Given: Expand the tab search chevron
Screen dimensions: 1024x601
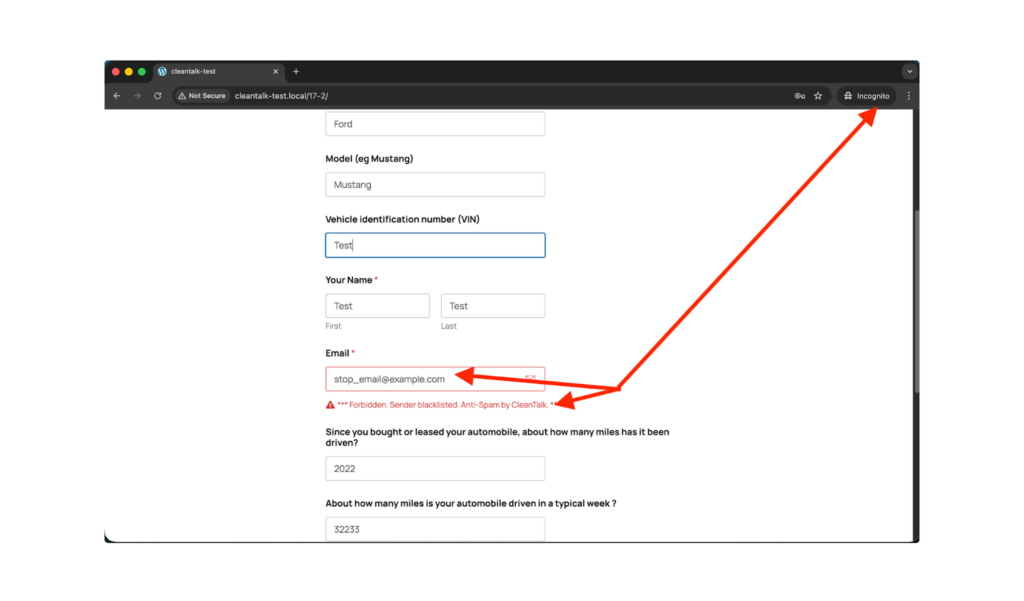Looking at the screenshot, I should tap(908, 72).
